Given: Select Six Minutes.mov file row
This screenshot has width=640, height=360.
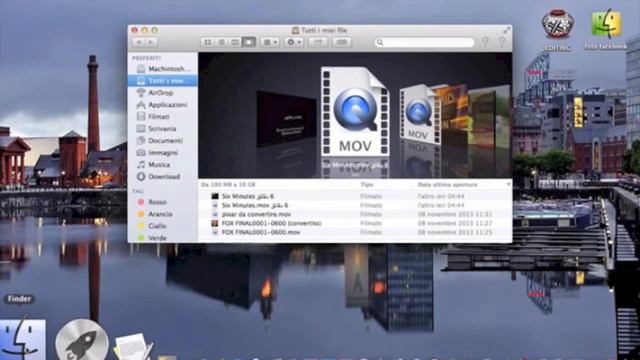Looking at the screenshot, I should pos(355,205).
